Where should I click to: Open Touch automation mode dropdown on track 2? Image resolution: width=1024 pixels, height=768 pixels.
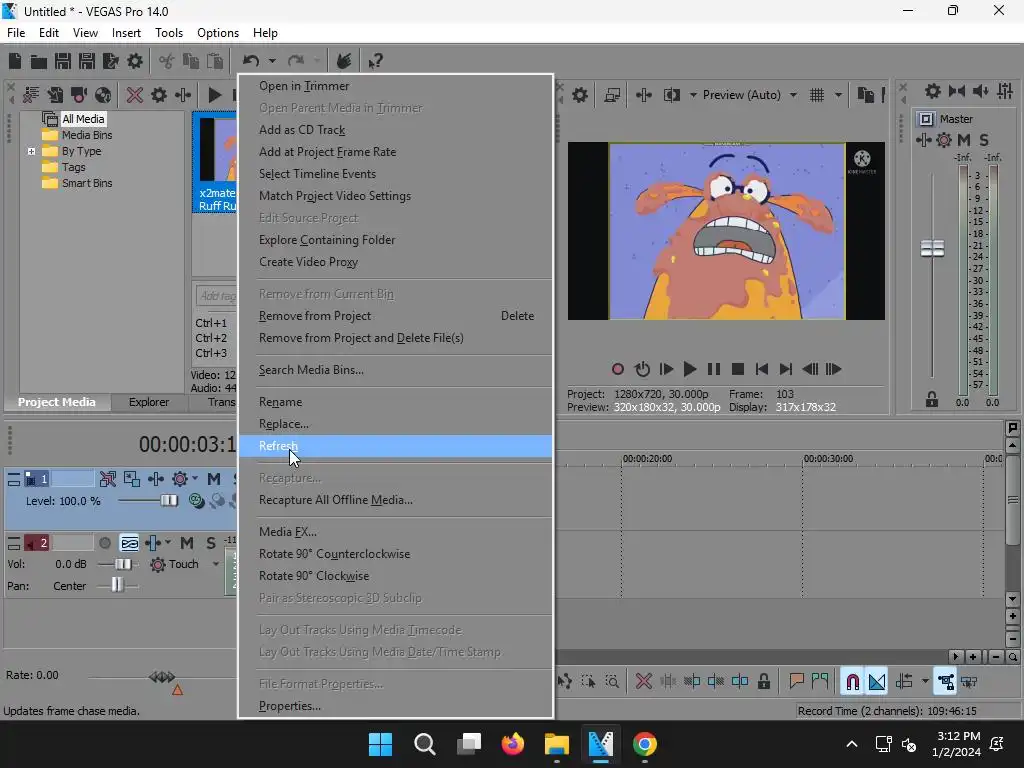(x=216, y=564)
